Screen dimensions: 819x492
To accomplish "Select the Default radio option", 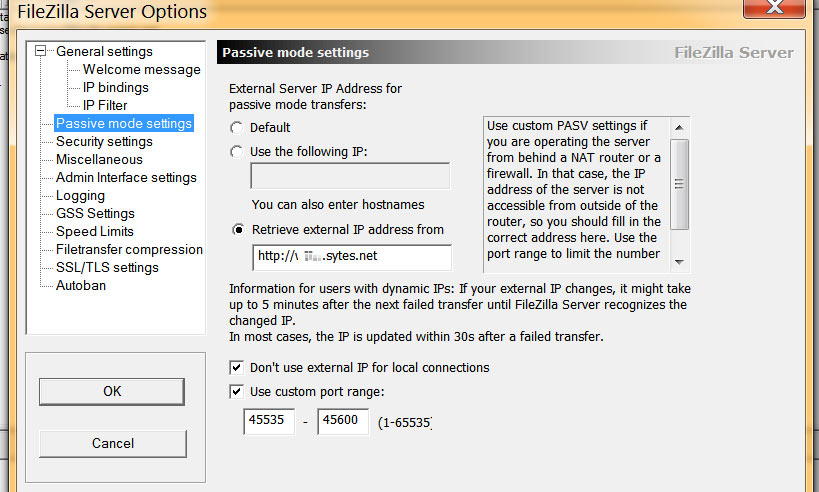I will click(237, 128).
